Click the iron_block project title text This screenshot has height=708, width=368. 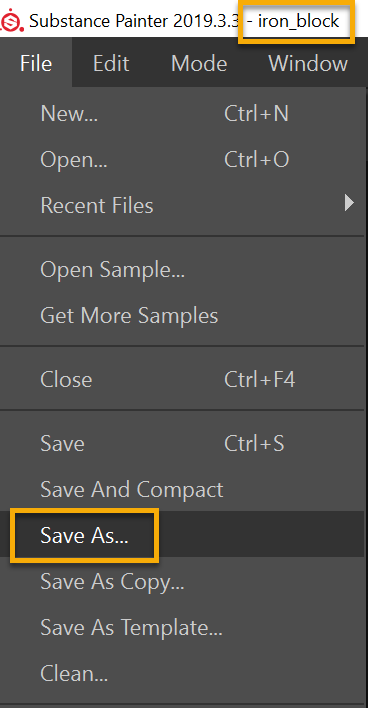(x=298, y=21)
